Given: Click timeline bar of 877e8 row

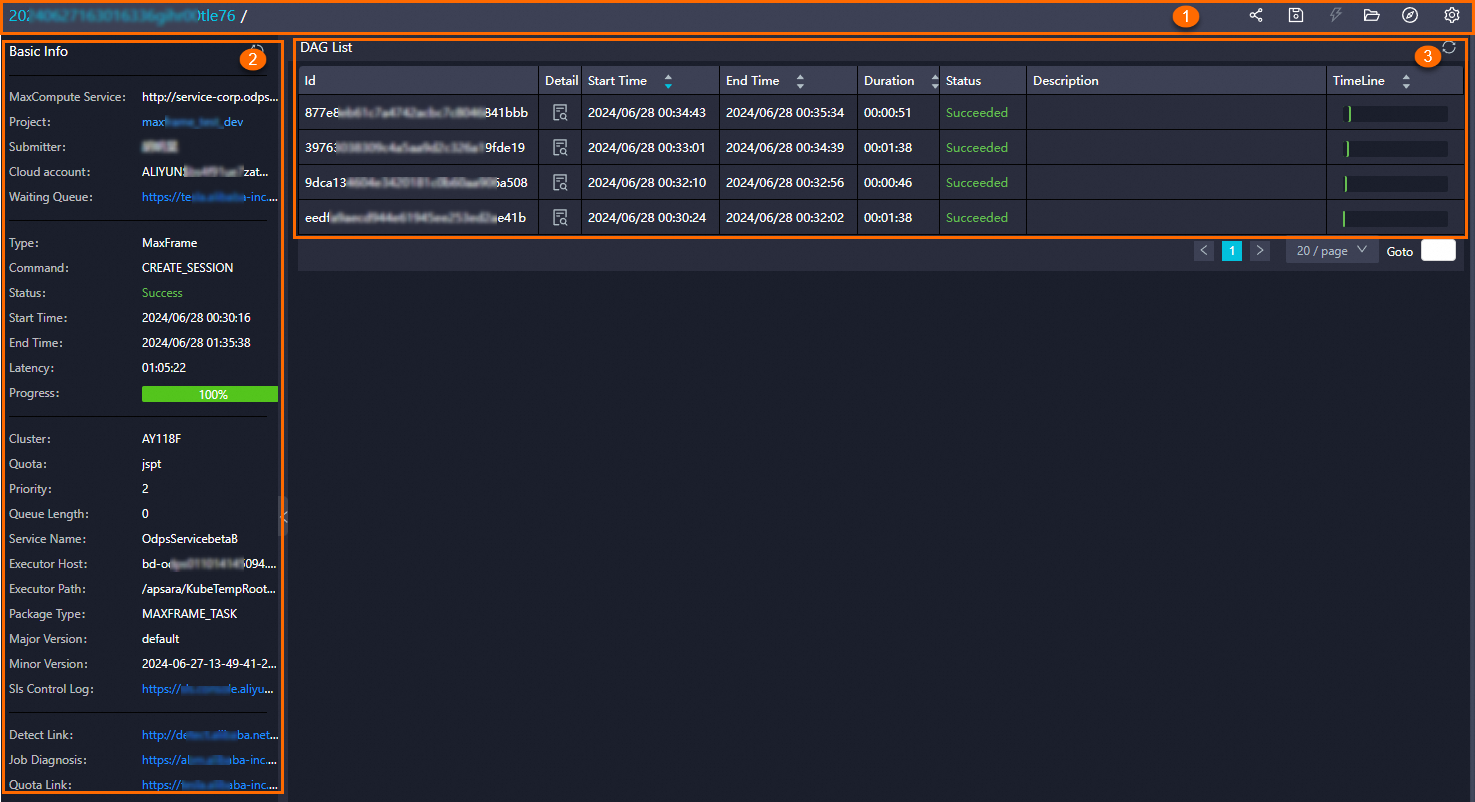Looking at the screenshot, I should (x=1395, y=114).
